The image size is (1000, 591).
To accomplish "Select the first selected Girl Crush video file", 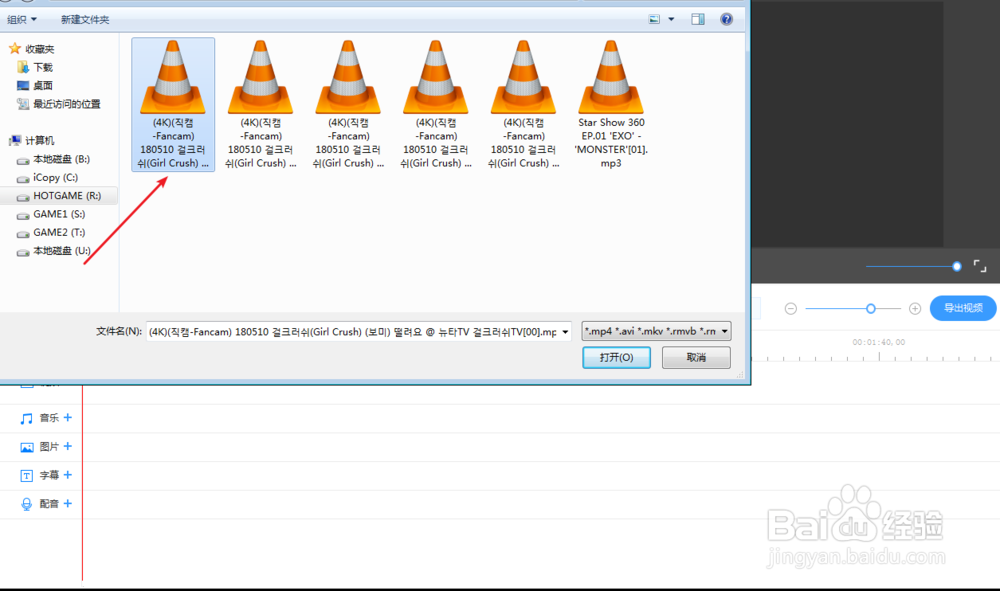I will tap(173, 104).
